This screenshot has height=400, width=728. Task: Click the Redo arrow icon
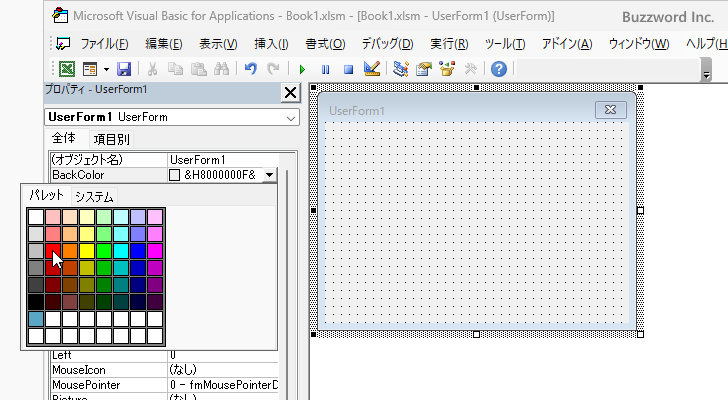(273, 69)
